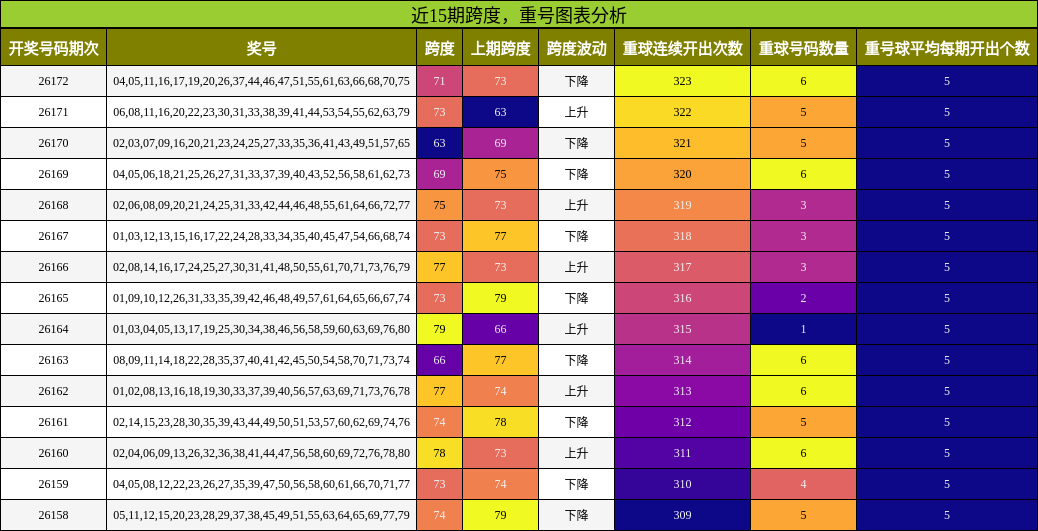Click the title 近15期跨度，重号图表分析
Image resolution: width=1038 pixels, height=531 pixels.
coord(518,15)
